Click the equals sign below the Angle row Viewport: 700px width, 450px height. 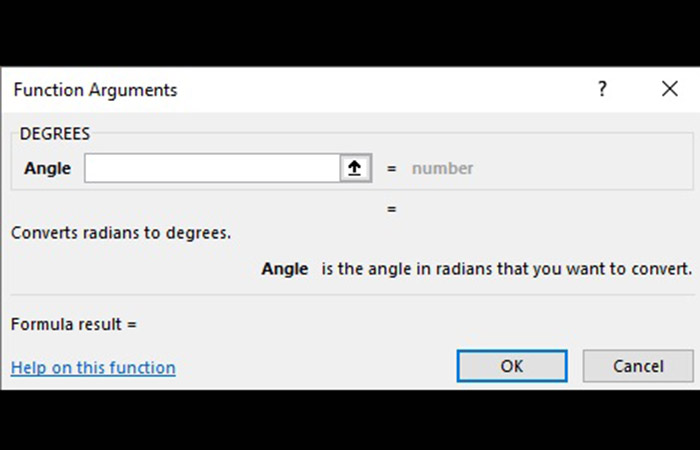click(x=392, y=209)
